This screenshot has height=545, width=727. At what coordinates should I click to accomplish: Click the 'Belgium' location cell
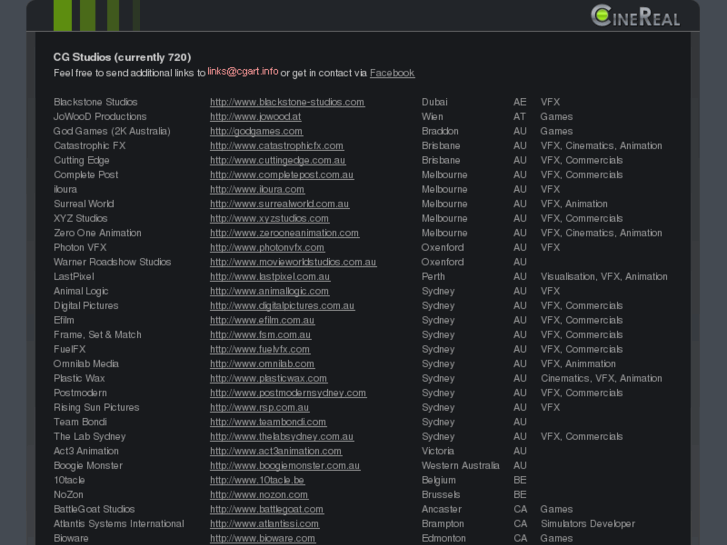pyautogui.click(x=439, y=481)
